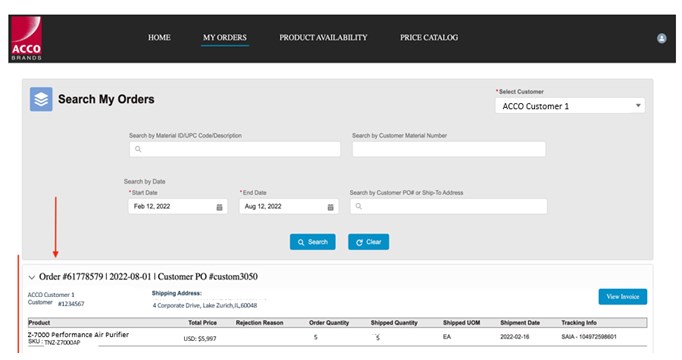Click the ACCO Customer 1 link in order
The image size is (682, 360).
point(51,295)
